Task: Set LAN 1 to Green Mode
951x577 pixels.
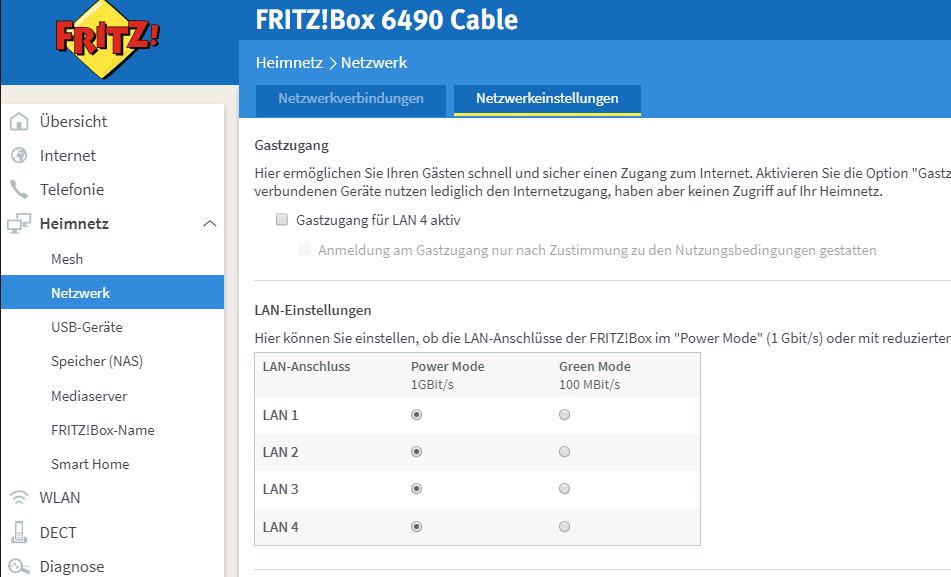Action: tap(564, 415)
